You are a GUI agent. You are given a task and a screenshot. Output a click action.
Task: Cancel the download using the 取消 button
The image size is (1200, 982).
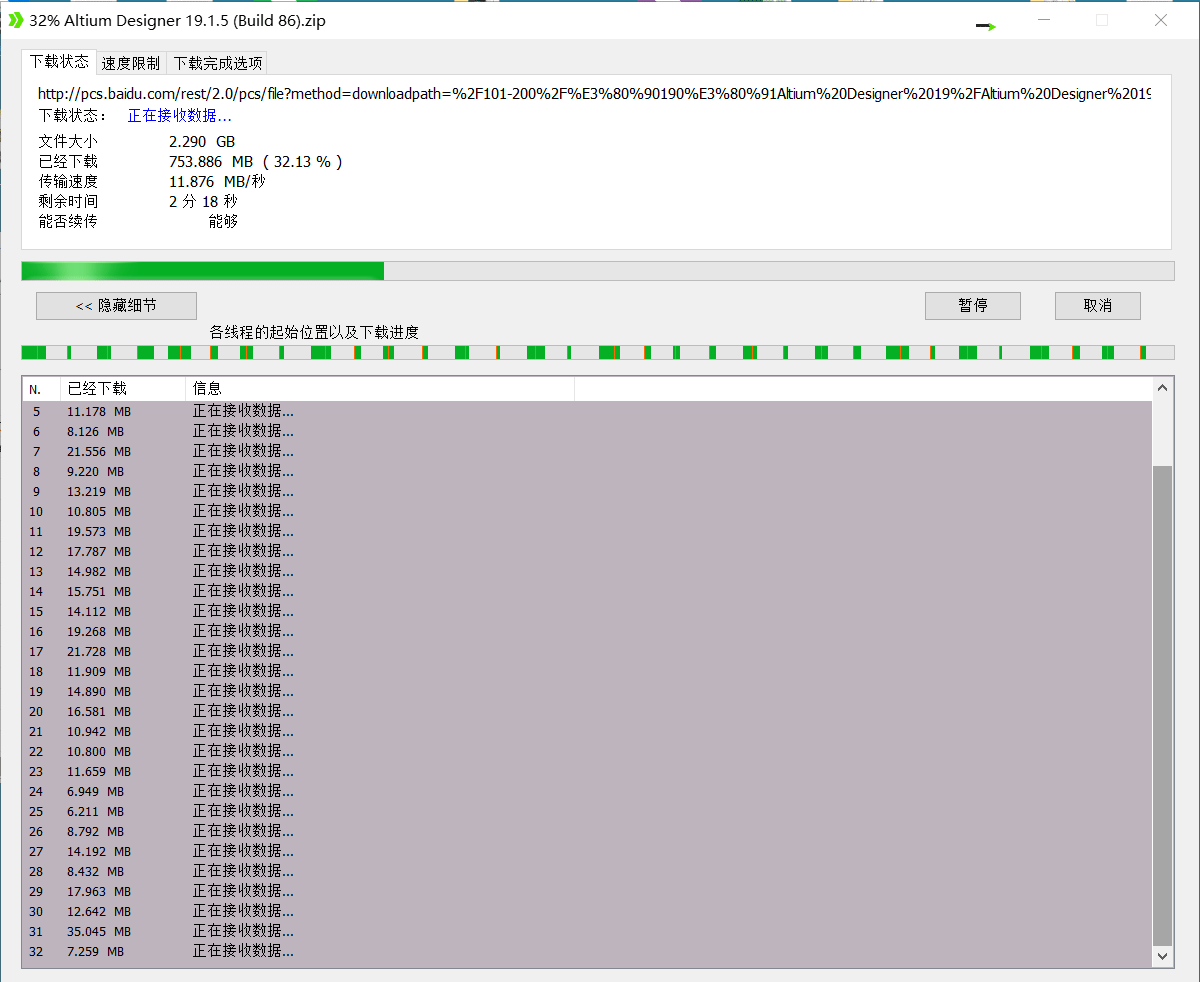click(1097, 305)
